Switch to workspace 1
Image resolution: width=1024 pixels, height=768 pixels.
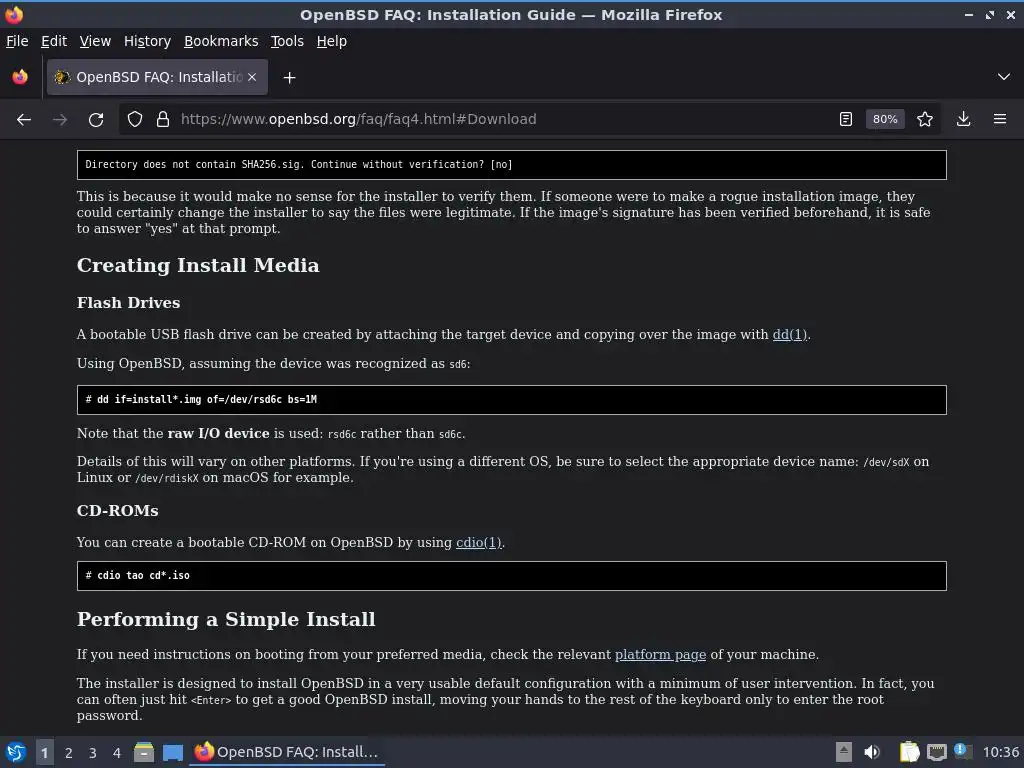coord(44,753)
